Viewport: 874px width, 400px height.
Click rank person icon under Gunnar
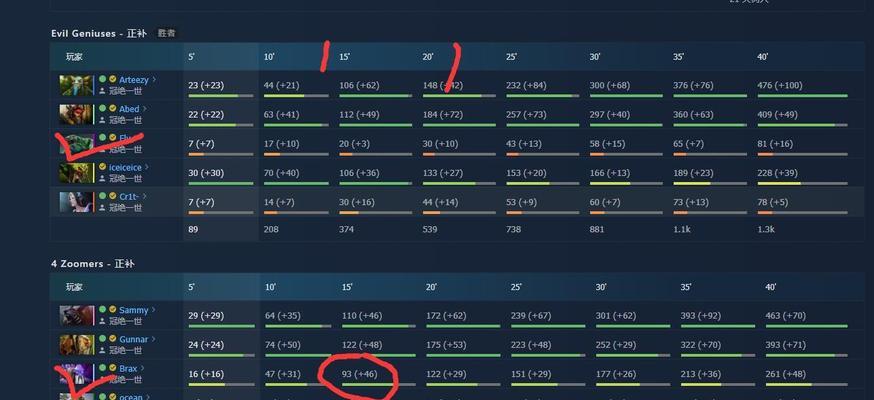point(103,350)
